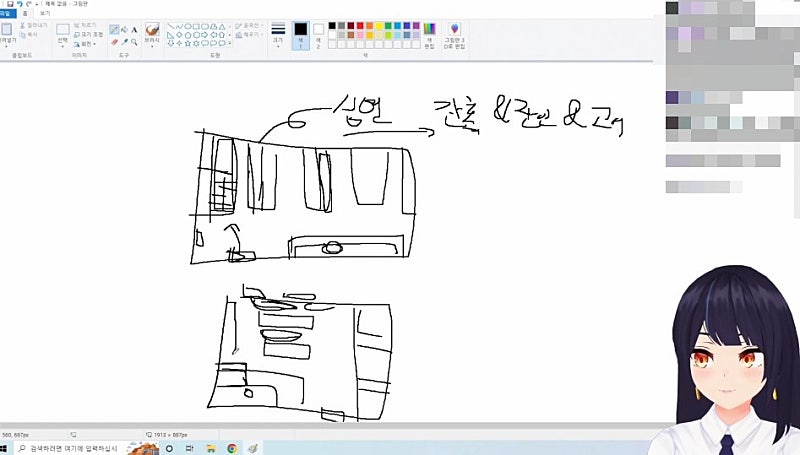Choose the Curve shape
Image resolution: width=800 pixels, height=455 pixels.
click(x=179, y=27)
